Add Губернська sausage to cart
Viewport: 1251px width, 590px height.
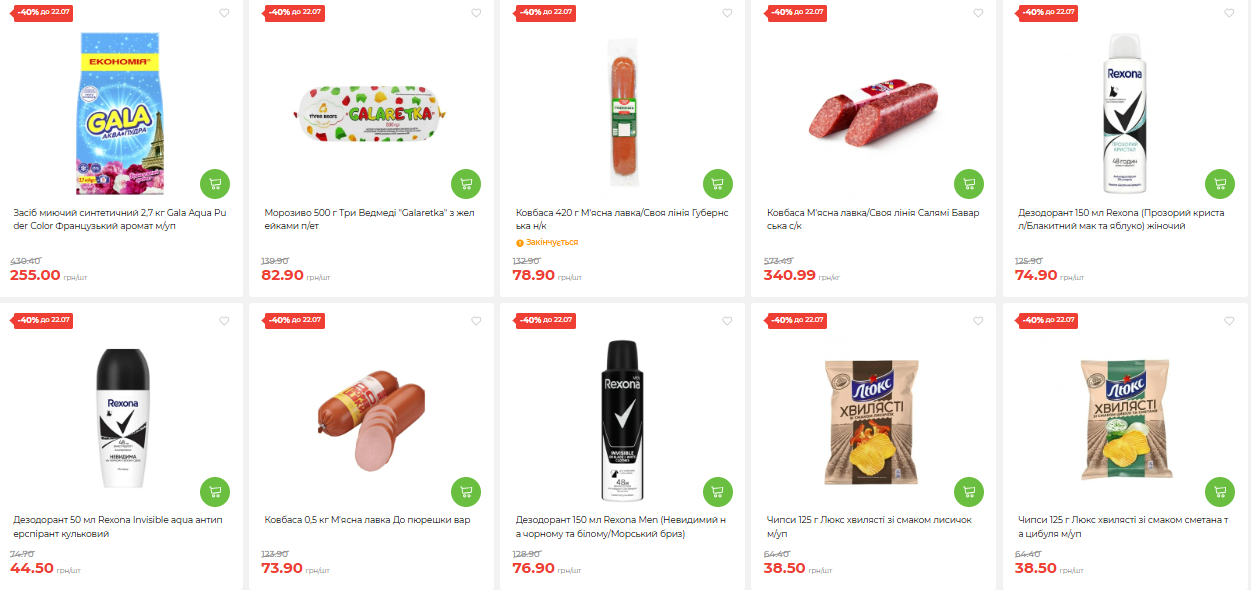click(717, 184)
